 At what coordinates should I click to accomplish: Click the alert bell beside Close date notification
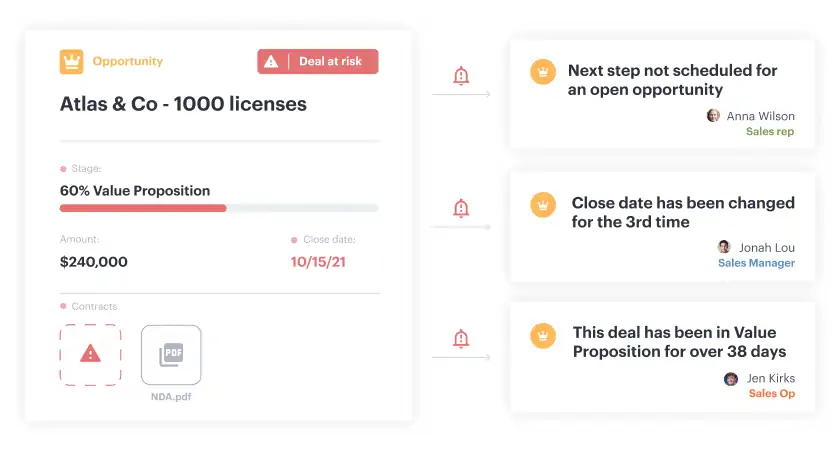tap(461, 208)
